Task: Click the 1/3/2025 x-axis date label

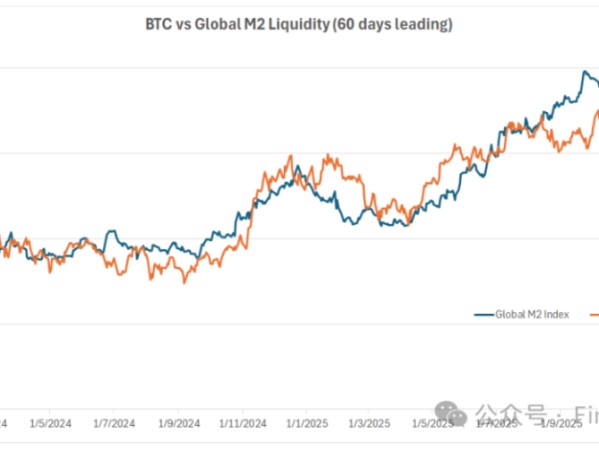Action: coord(369,423)
